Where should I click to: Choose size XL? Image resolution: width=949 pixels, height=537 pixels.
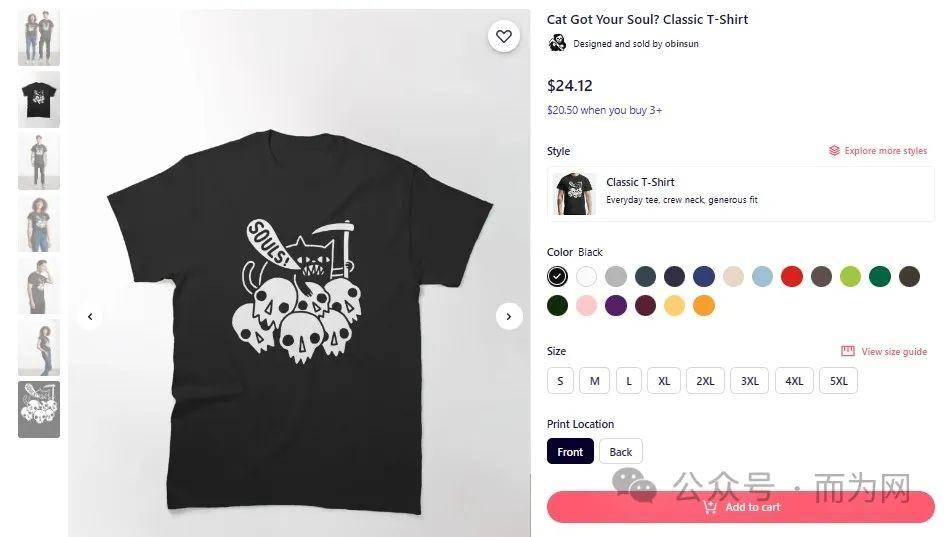[664, 381]
